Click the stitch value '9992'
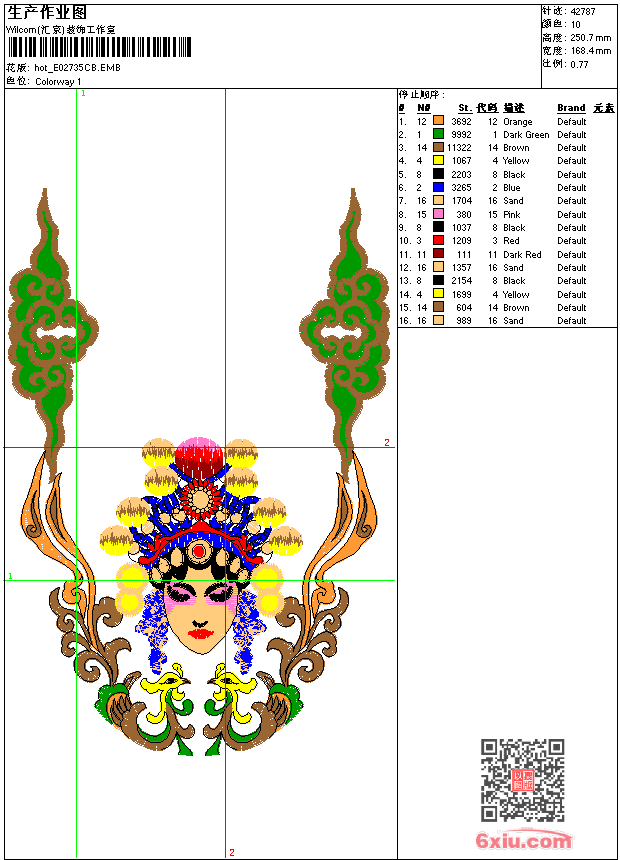 [x=461, y=135]
